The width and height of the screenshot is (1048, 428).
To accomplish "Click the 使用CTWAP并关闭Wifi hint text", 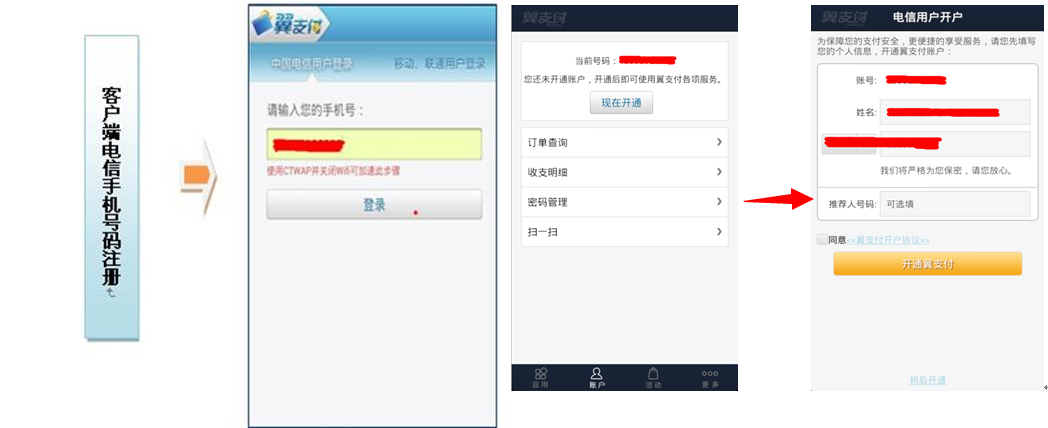I will tap(333, 171).
